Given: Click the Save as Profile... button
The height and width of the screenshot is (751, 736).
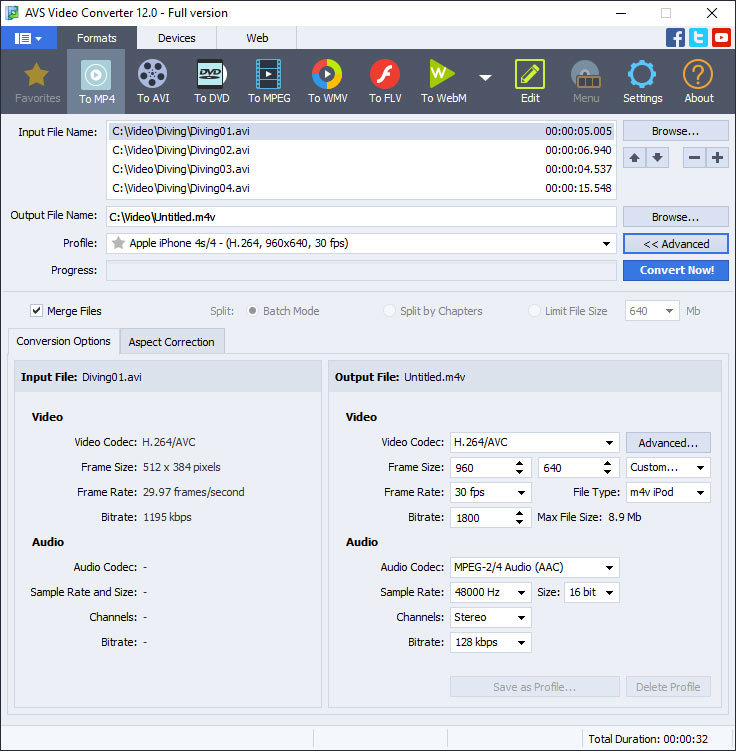Looking at the screenshot, I should tap(534, 687).
